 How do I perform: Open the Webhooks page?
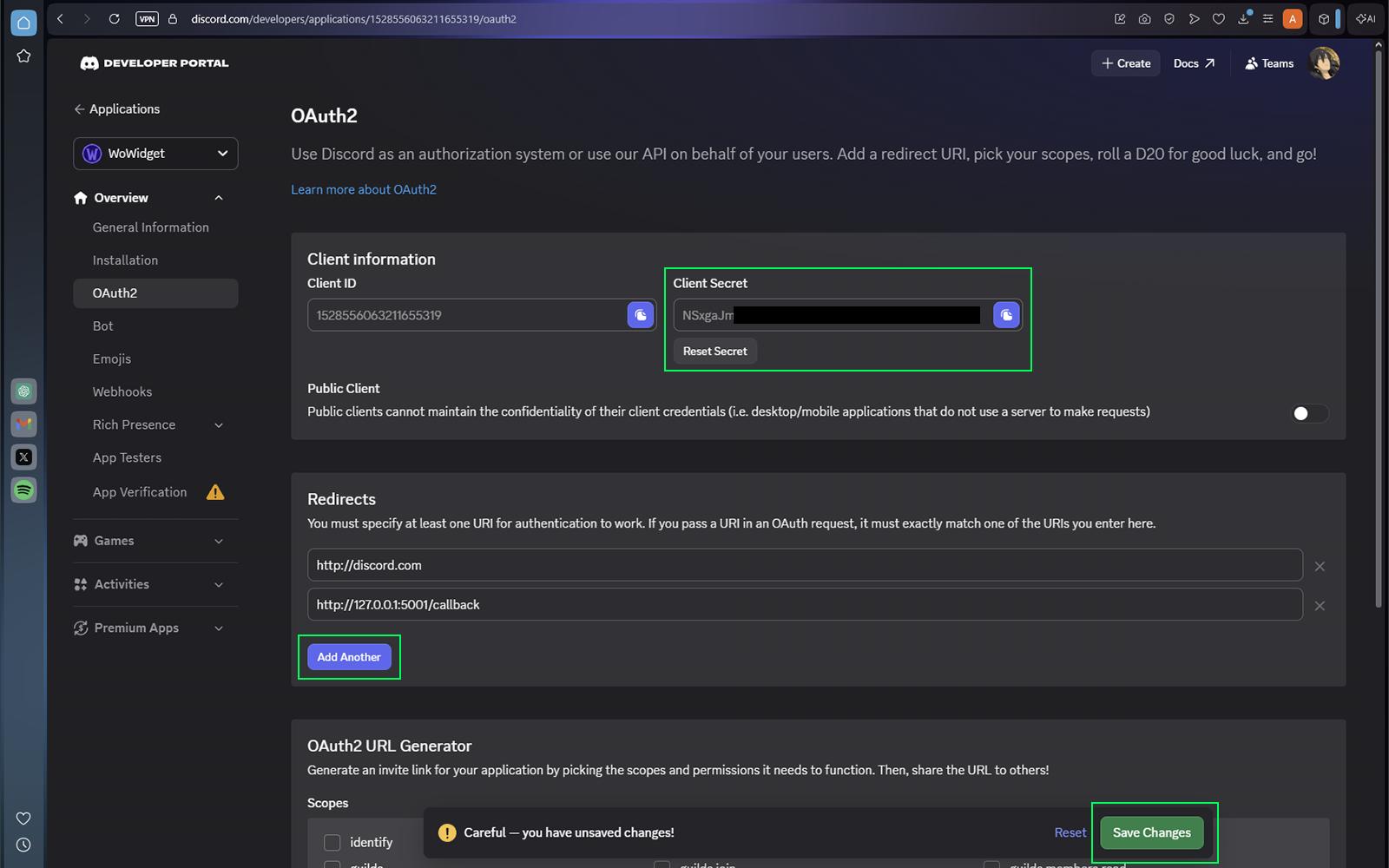click(122, 392)
